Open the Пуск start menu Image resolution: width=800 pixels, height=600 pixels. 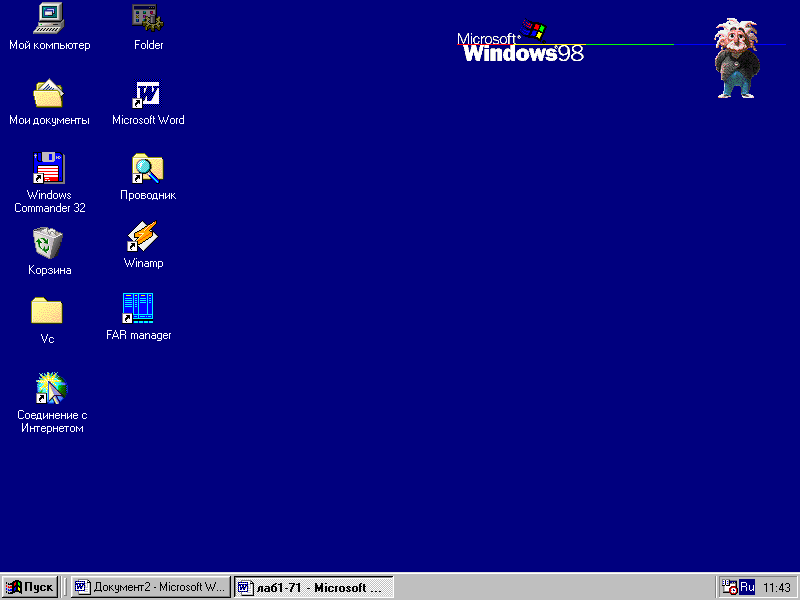[x=30, y=587]
